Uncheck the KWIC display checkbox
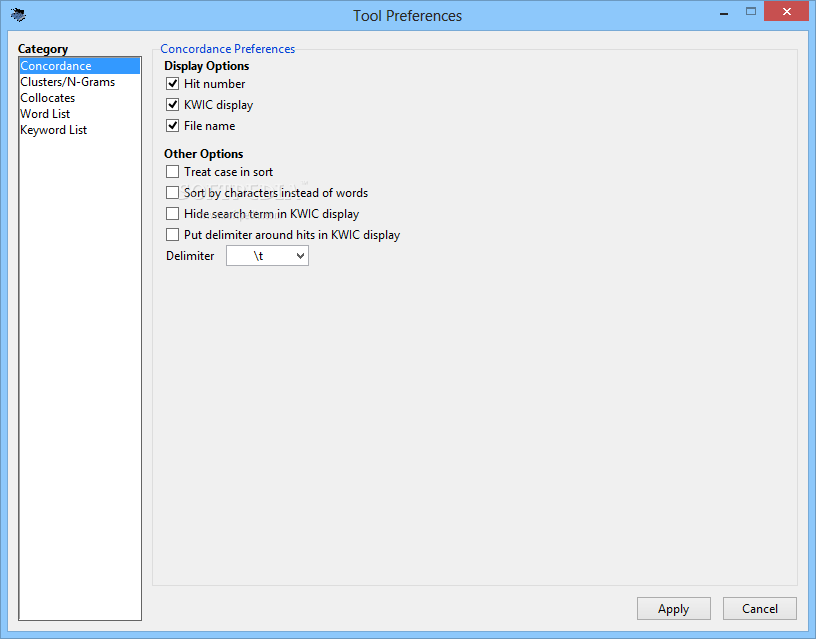This screenshot has height=639, width=816. pyautogui.click(x=172, y=105)
